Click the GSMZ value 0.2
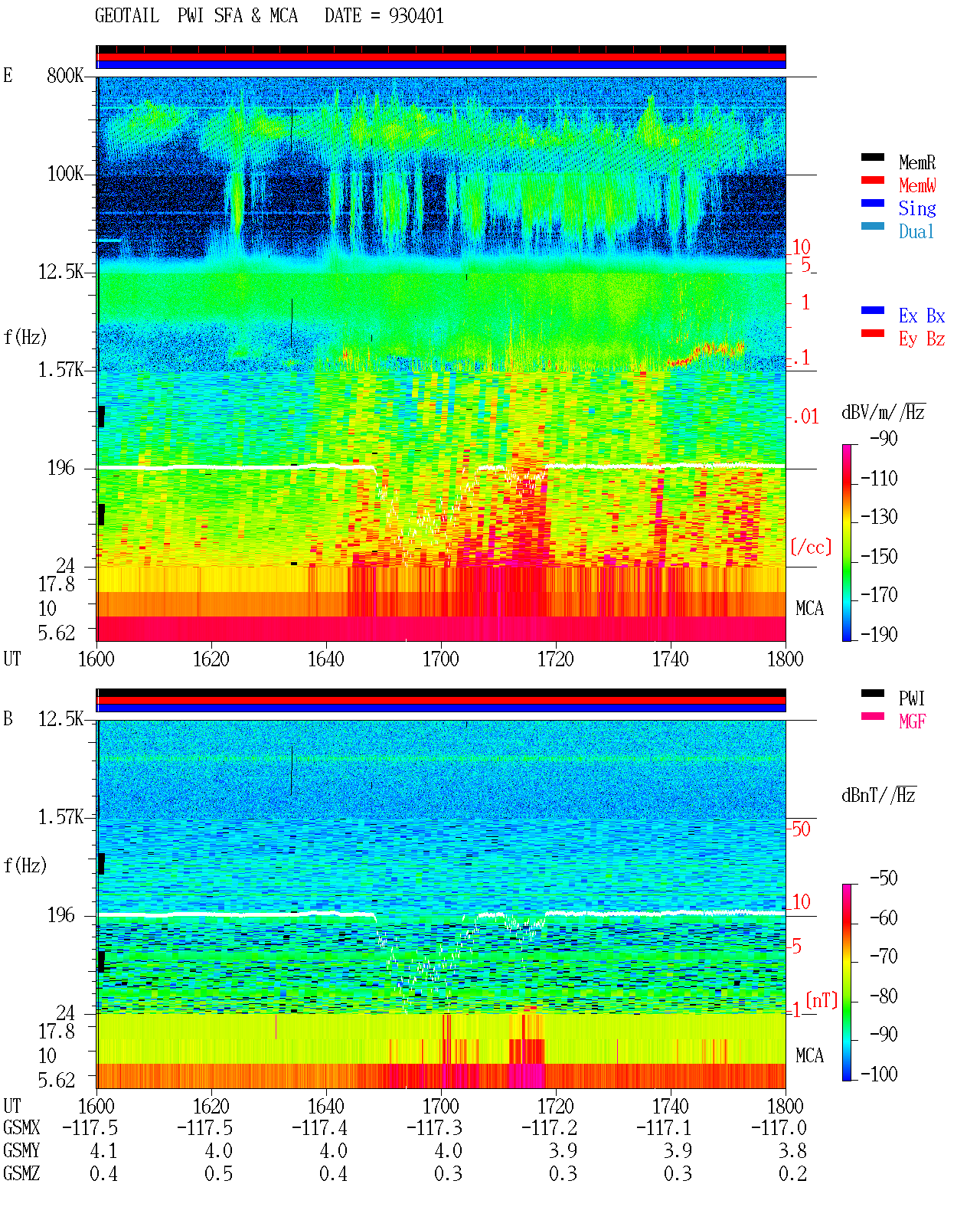980x1220 pixels. click(x=792, y=1174)
